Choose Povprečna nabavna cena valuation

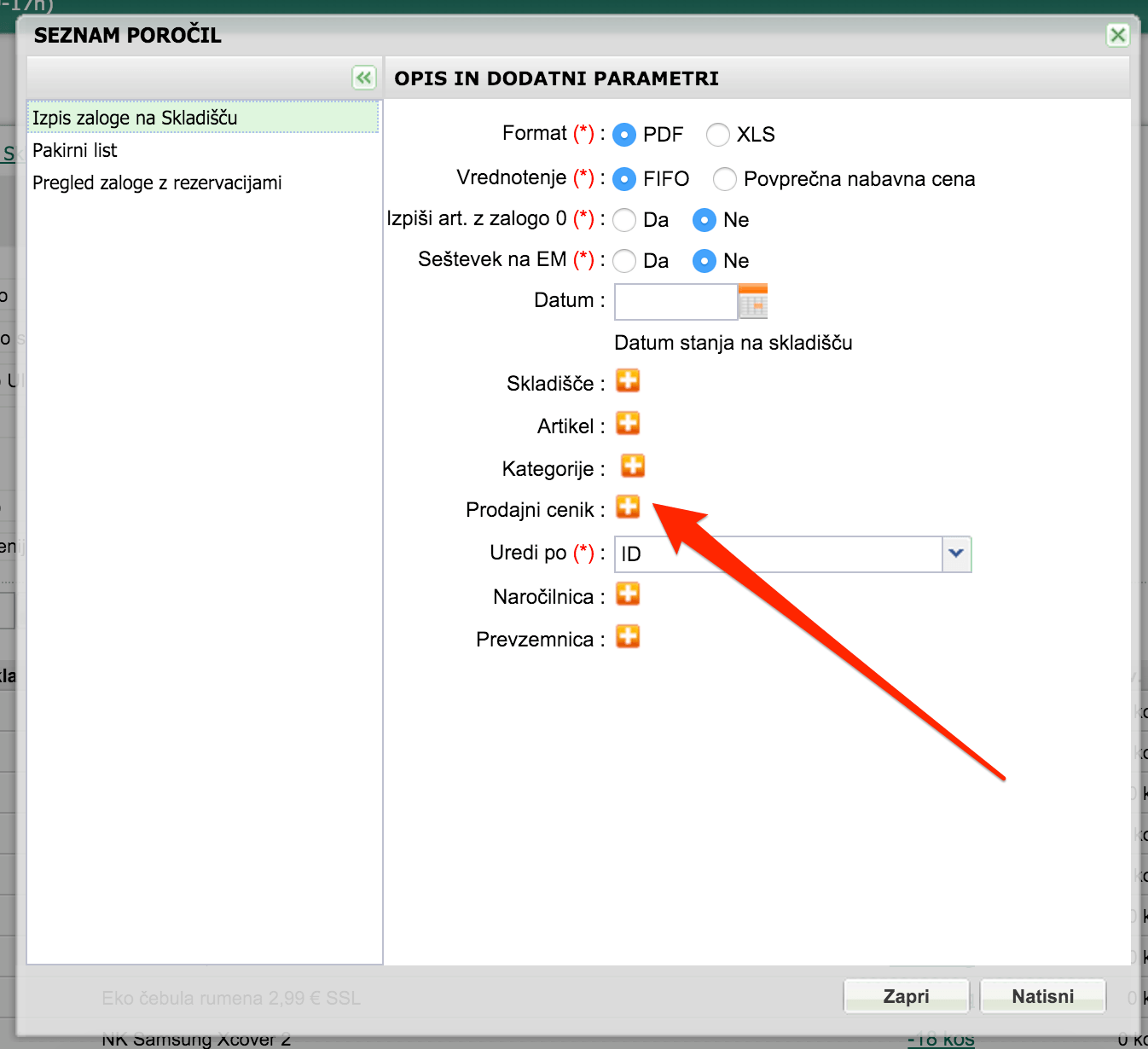(725, 179)
